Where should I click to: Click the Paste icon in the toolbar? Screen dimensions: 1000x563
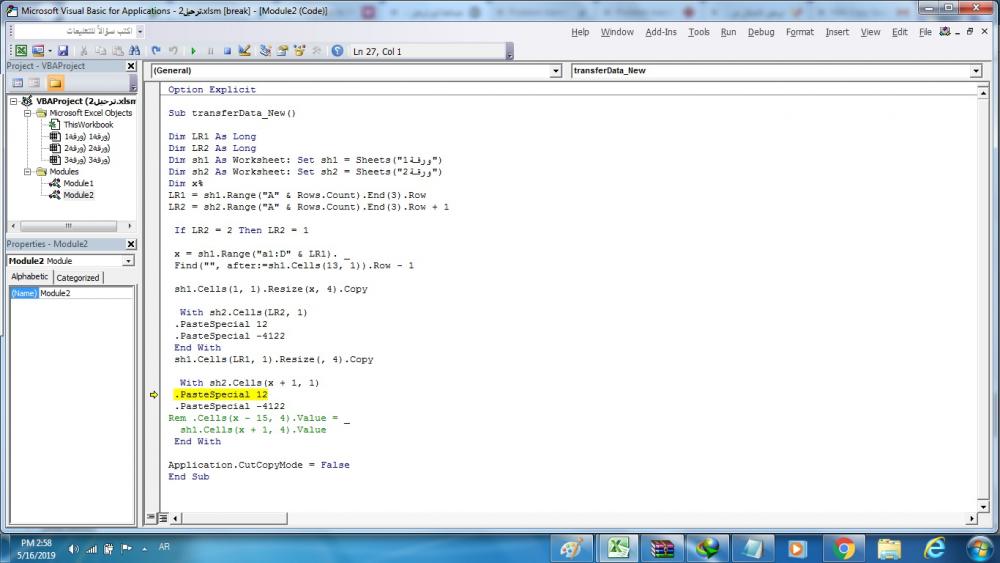pos(117,51)
